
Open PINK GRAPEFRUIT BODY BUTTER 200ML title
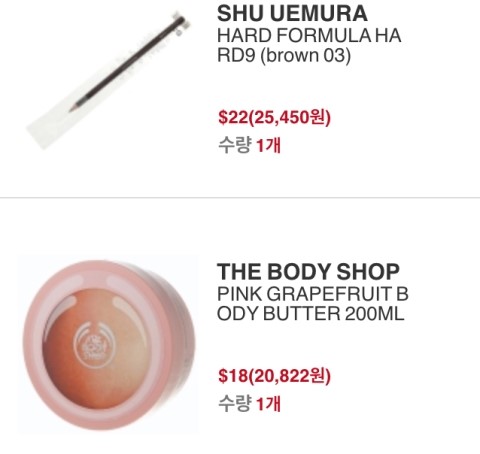pyautogui.click(x=313, y=304)
